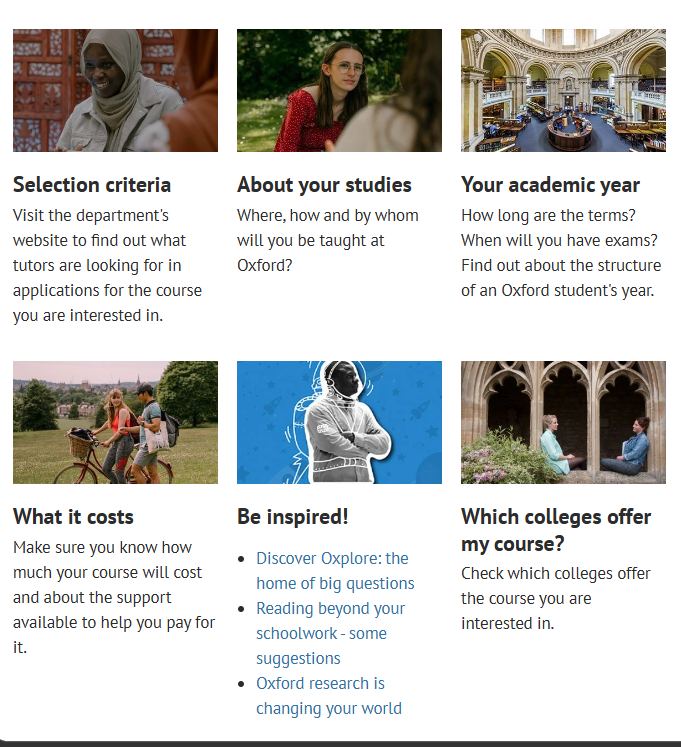Open the circular library interior image
The image size is (681, 747).
click(x=563, y=90)
